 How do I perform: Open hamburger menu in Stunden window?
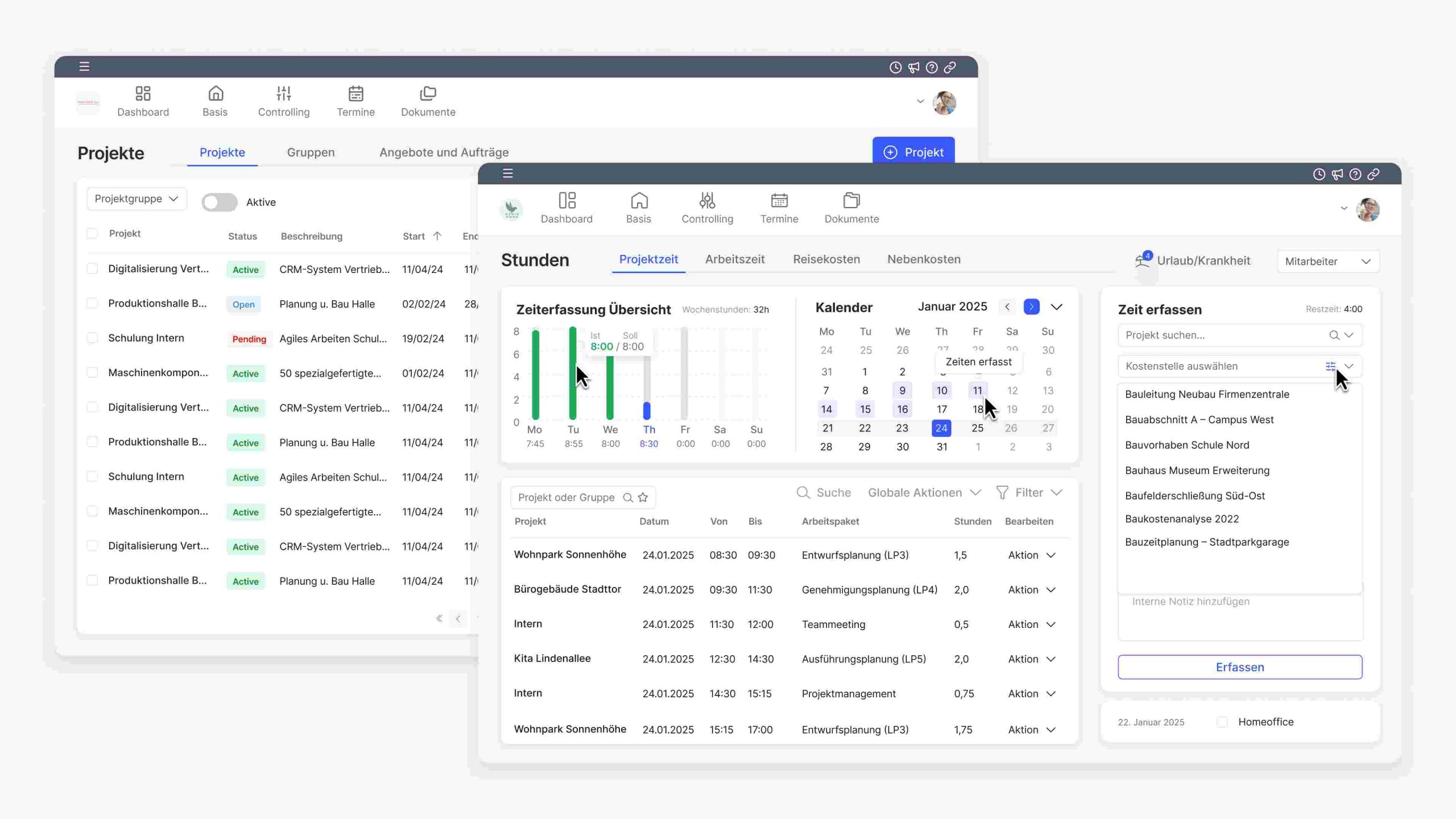click(x=508, y=173)
